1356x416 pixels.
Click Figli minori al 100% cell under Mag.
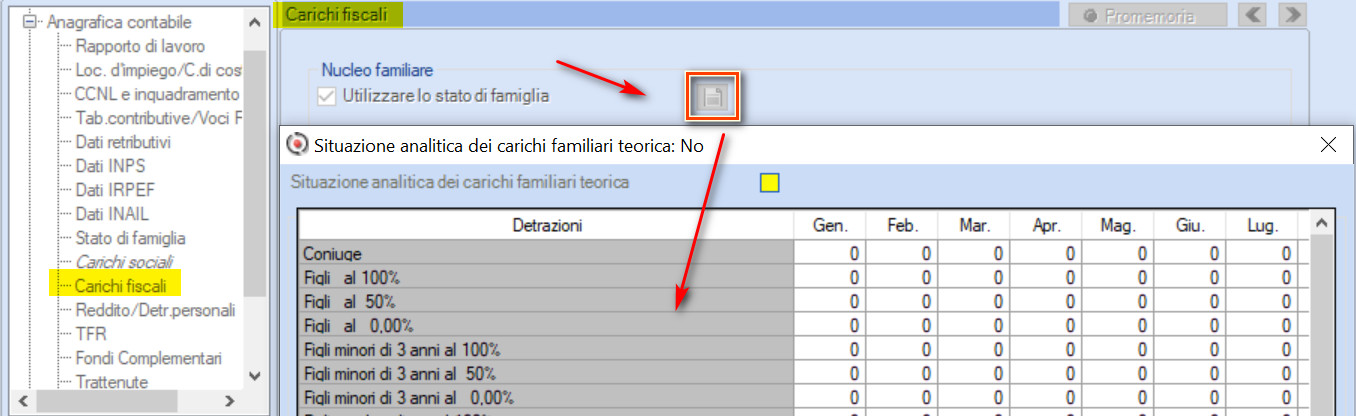pos(1118,349)
